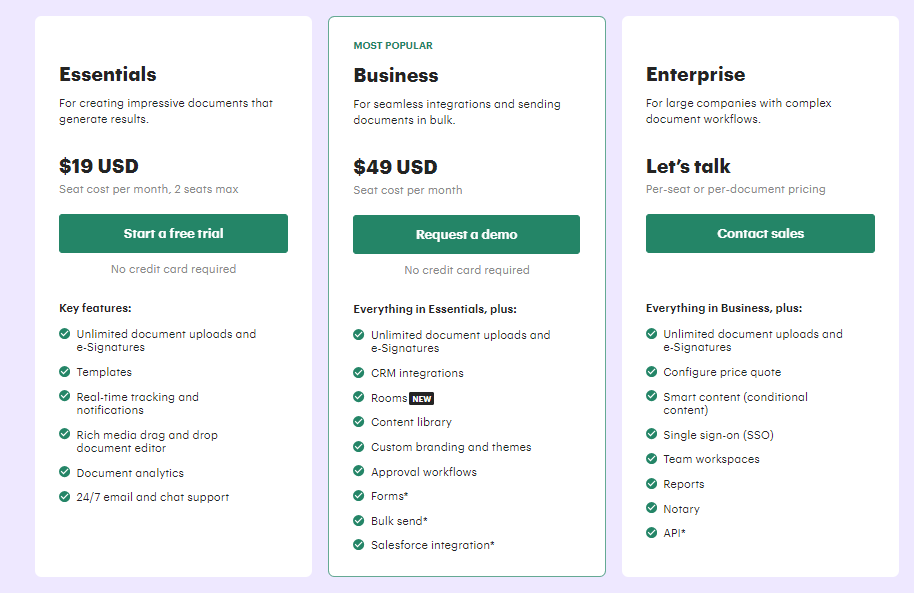Click checkmark icon beside Content library
Viewport: 914px width, 593px height.
(x=359, y=422)
